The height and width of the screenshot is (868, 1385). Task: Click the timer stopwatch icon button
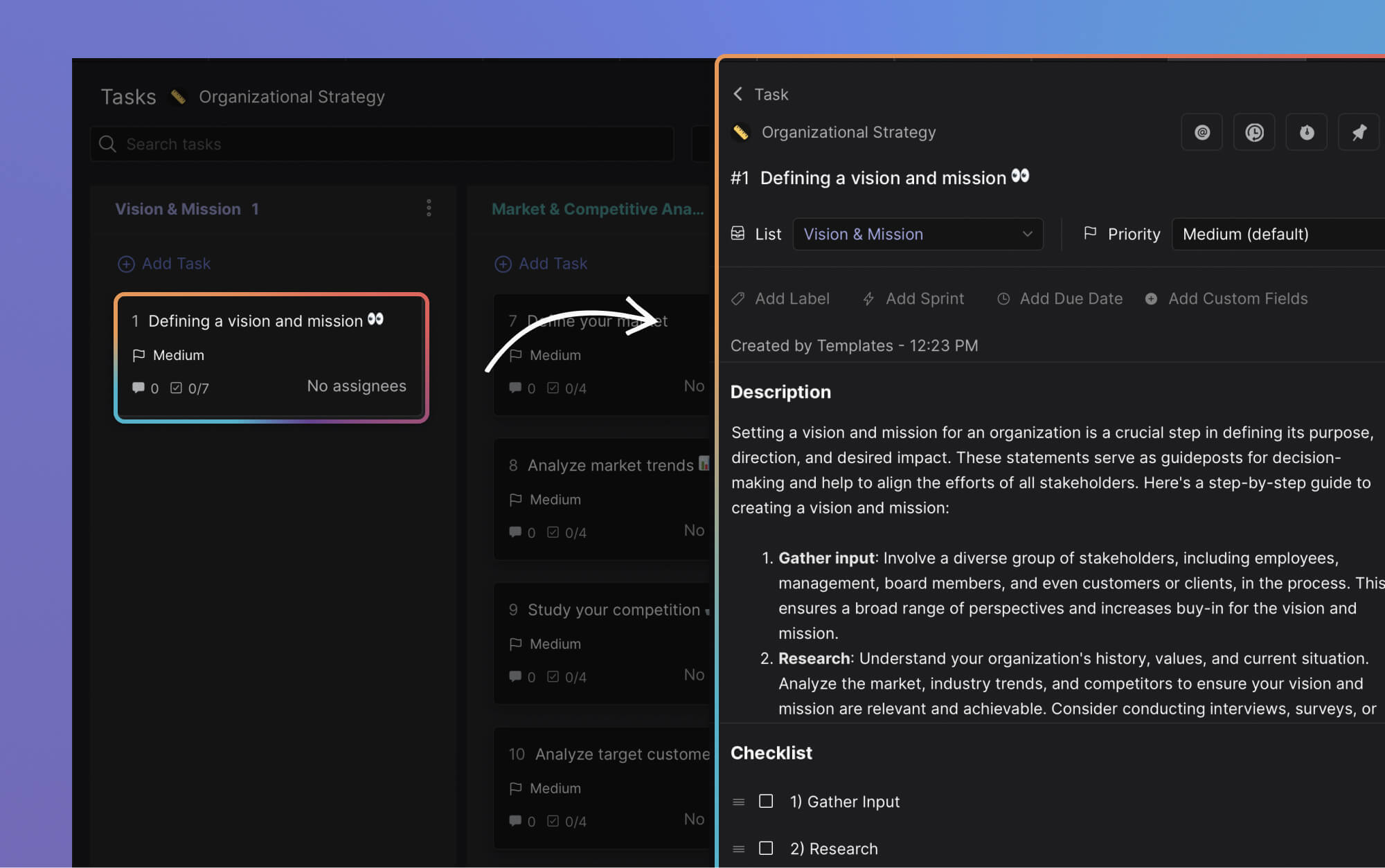coord(1307,132)
